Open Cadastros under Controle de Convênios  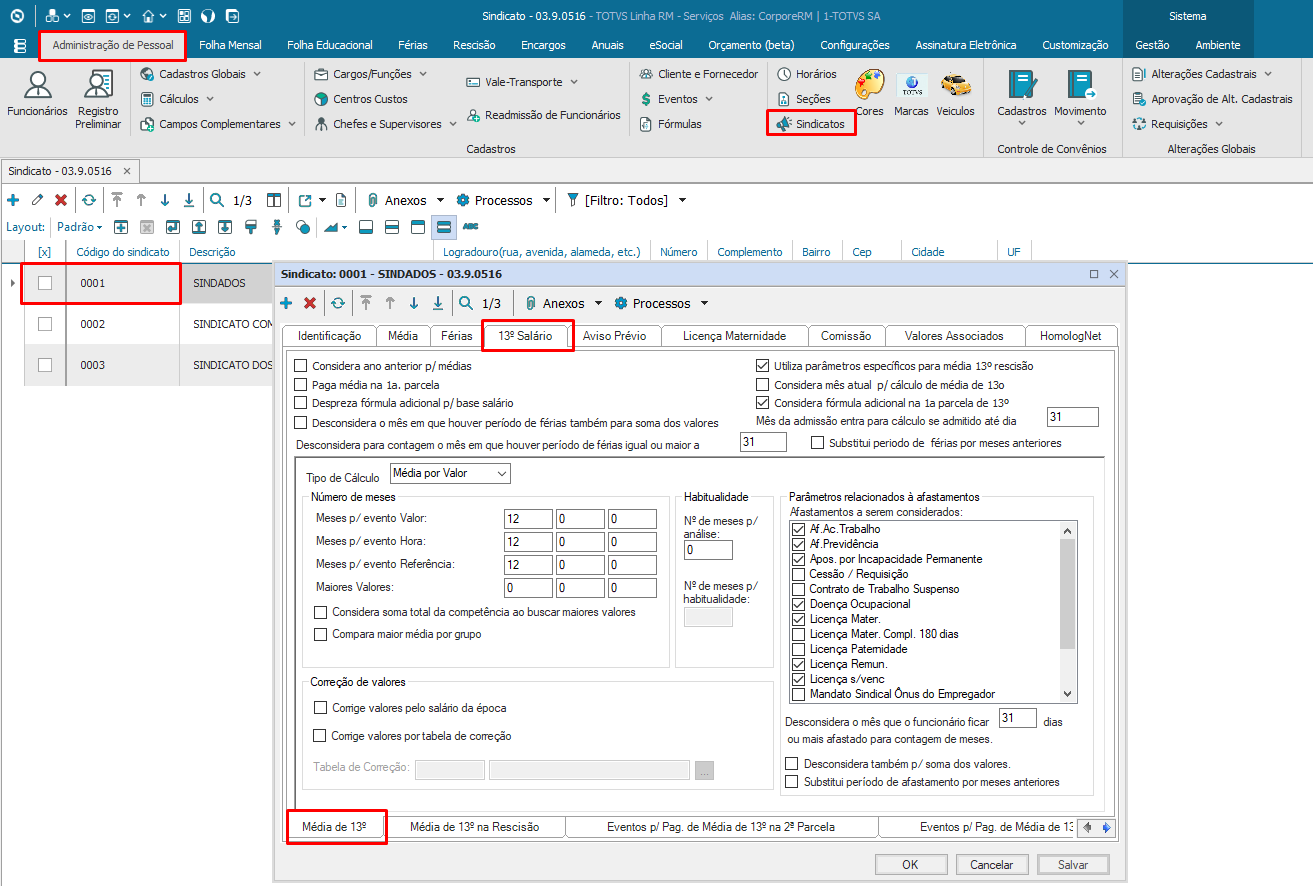(1022, 97)
